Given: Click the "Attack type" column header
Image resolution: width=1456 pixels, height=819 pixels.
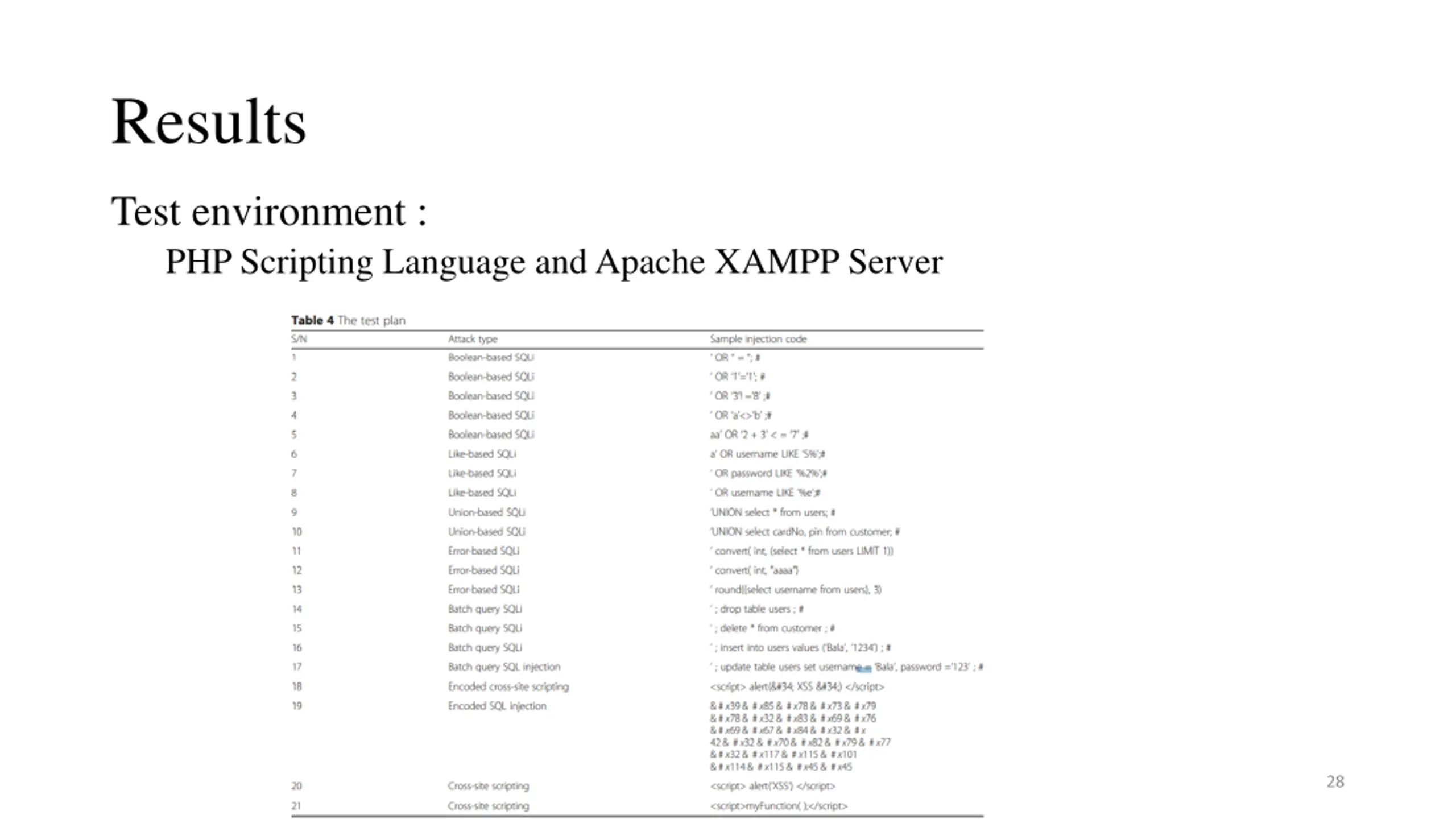Looking at the screenshot, I should pos(473,339).
